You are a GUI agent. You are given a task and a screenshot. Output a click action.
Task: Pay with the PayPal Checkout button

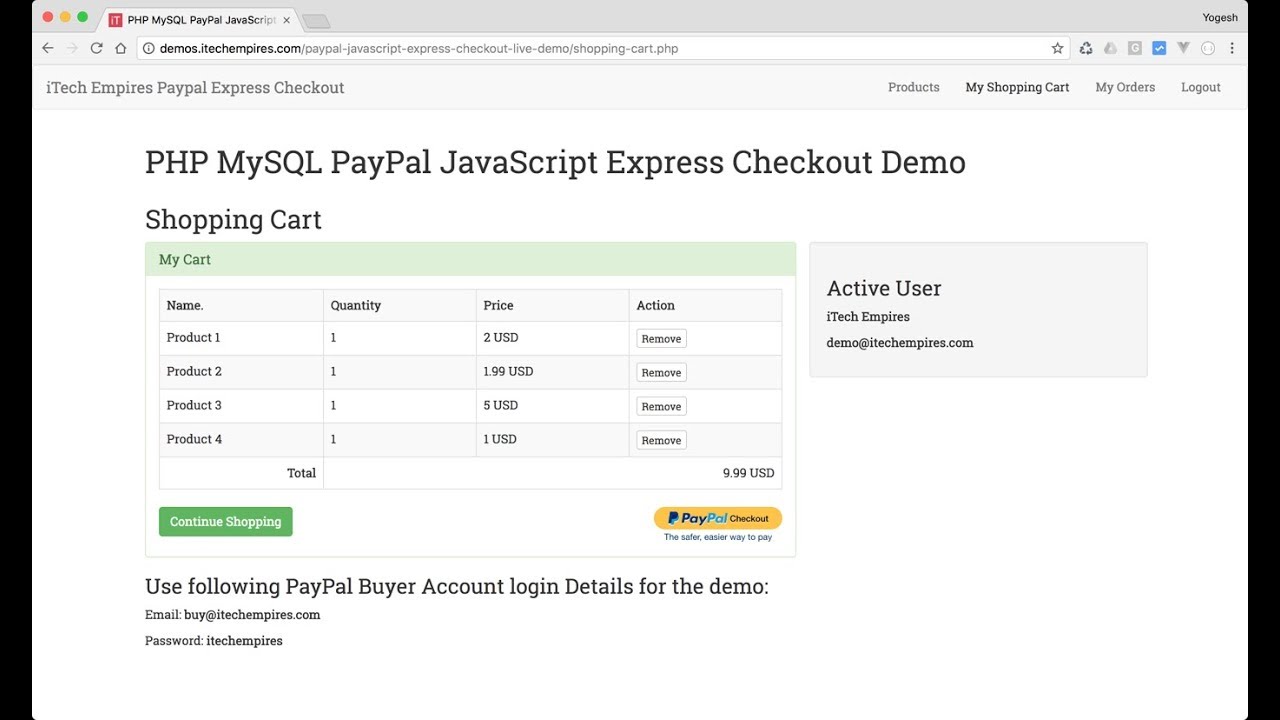718,518
